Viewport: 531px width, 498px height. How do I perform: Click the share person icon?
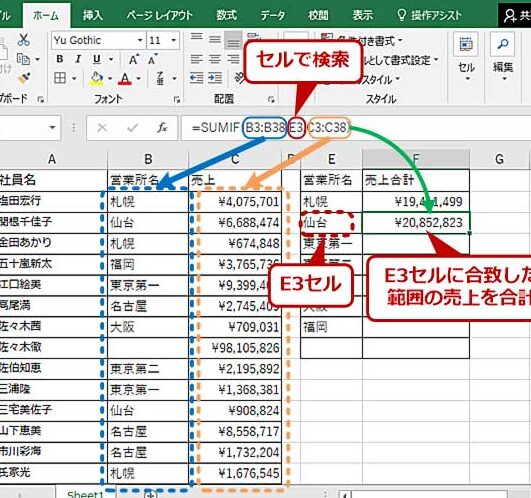(x=509, y=16)
